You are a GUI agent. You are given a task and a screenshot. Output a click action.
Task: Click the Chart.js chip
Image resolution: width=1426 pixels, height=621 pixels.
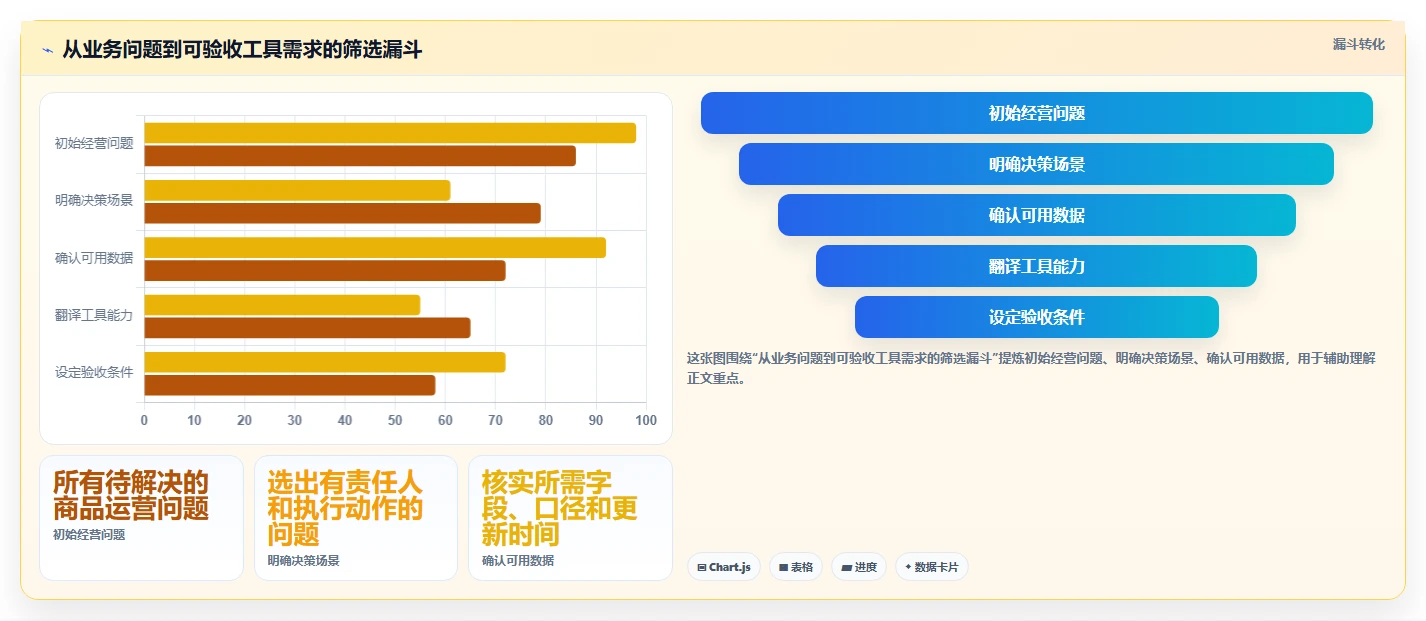[x=724, y=567]
